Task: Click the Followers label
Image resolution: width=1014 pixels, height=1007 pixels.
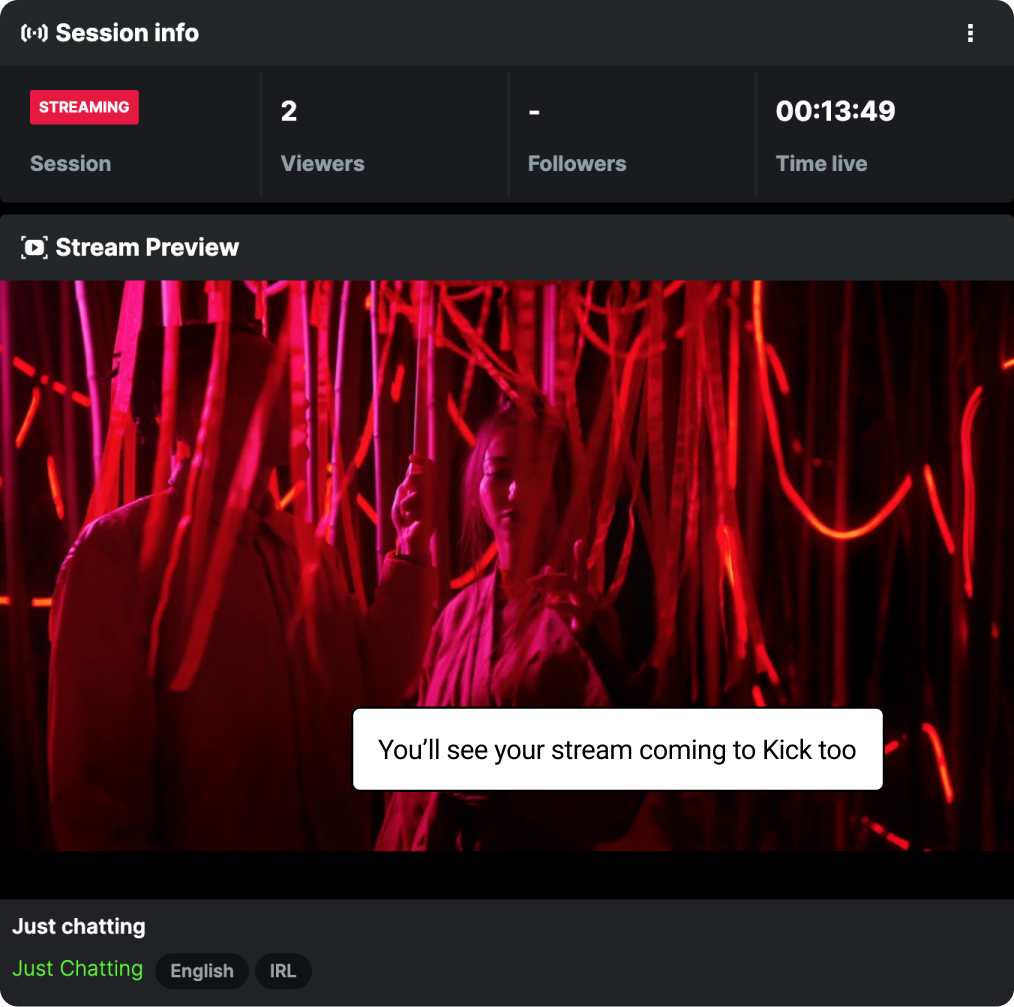Action: [577, 164]
